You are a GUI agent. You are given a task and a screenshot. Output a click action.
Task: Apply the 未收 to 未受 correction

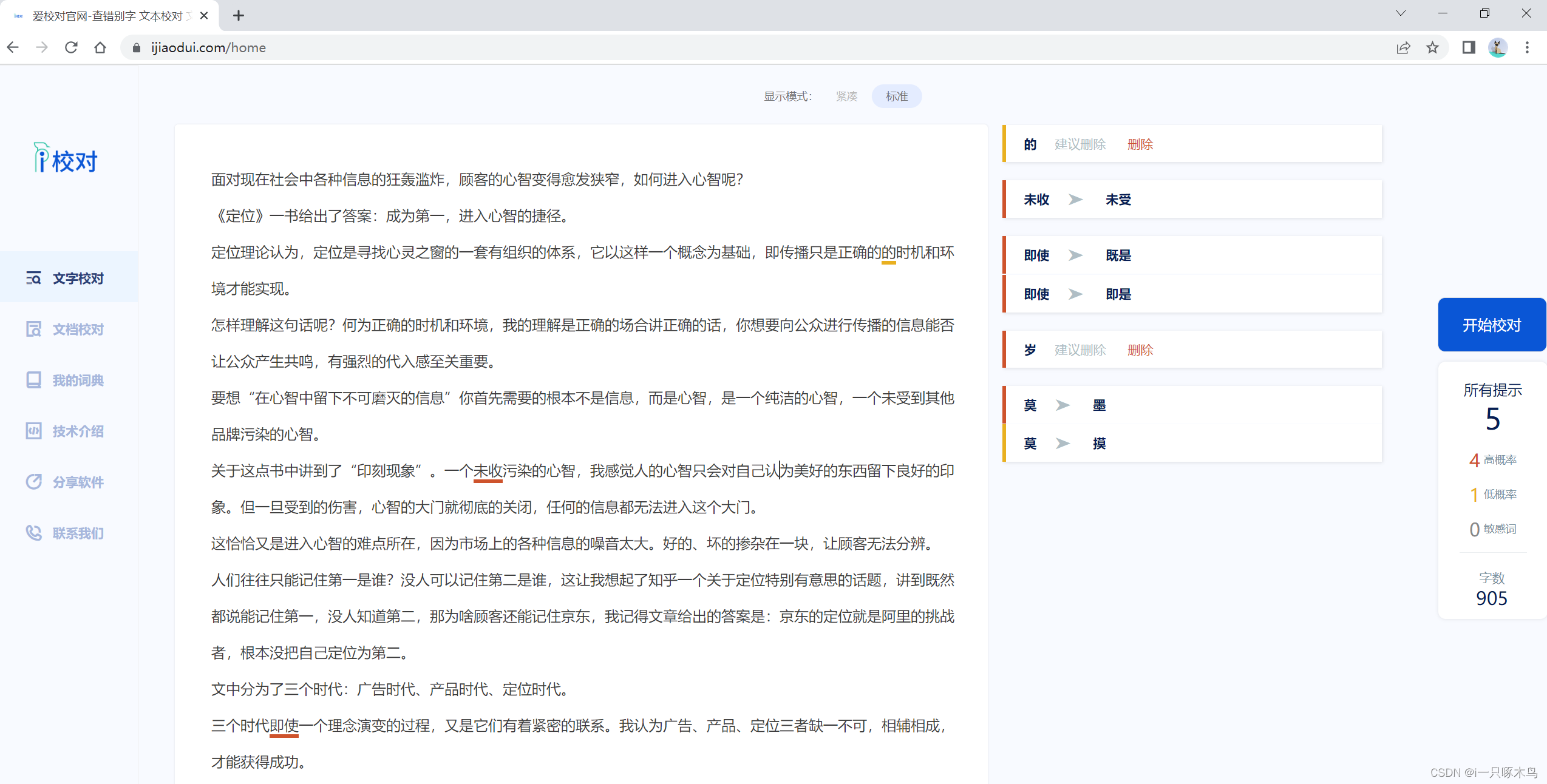click(1118, 200)
